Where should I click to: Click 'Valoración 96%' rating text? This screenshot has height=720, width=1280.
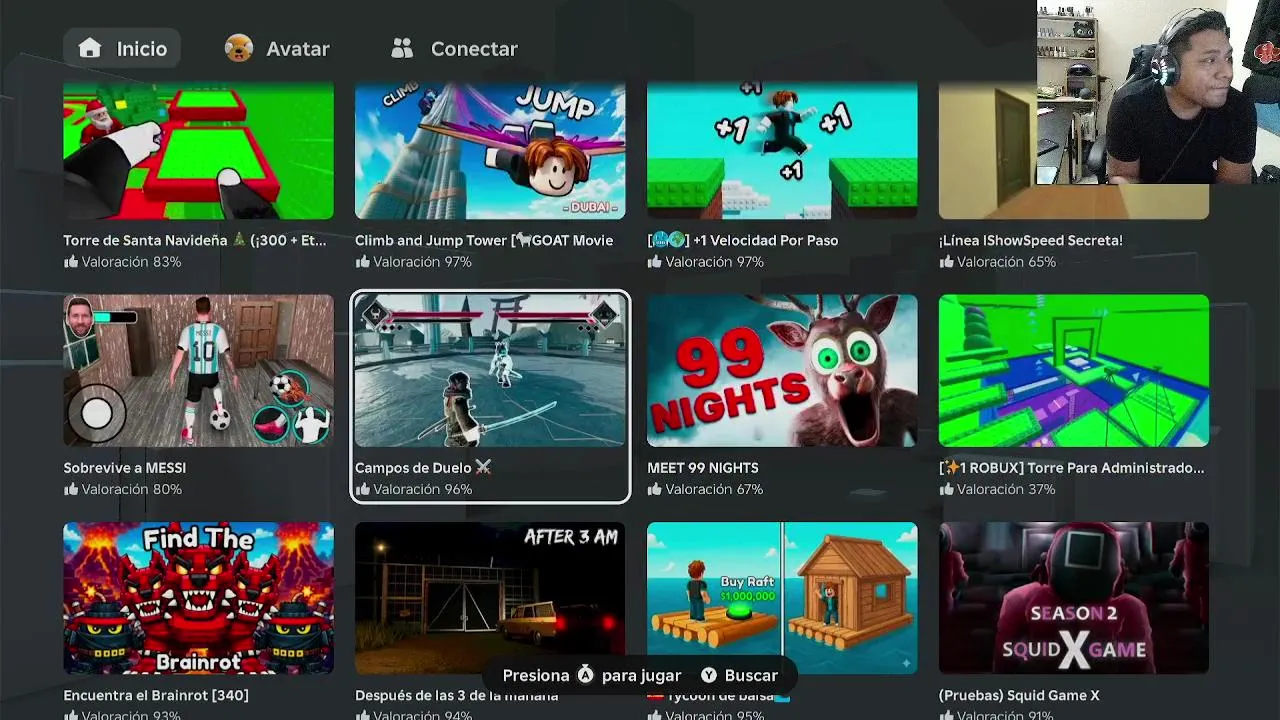click(x=422, y=489)
